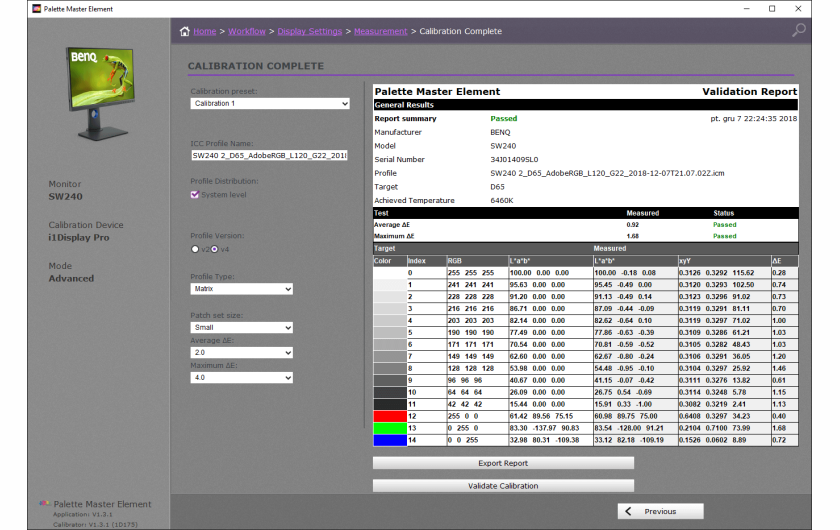The image size is (840, 530).
Task: Click the Previous button's left arrow icon
Action: tap(628, 511)
